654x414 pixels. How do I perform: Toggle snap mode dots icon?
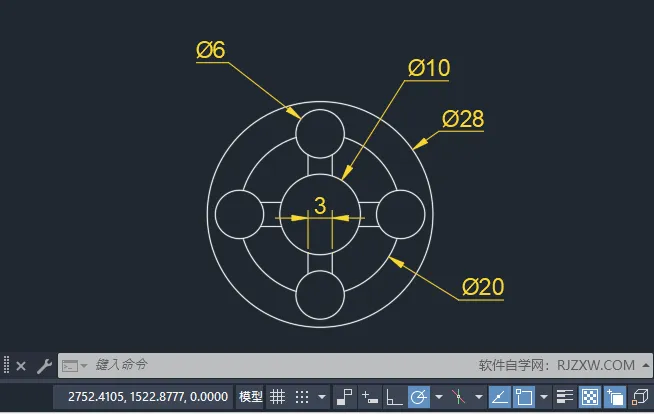click(x=302, y=397)
